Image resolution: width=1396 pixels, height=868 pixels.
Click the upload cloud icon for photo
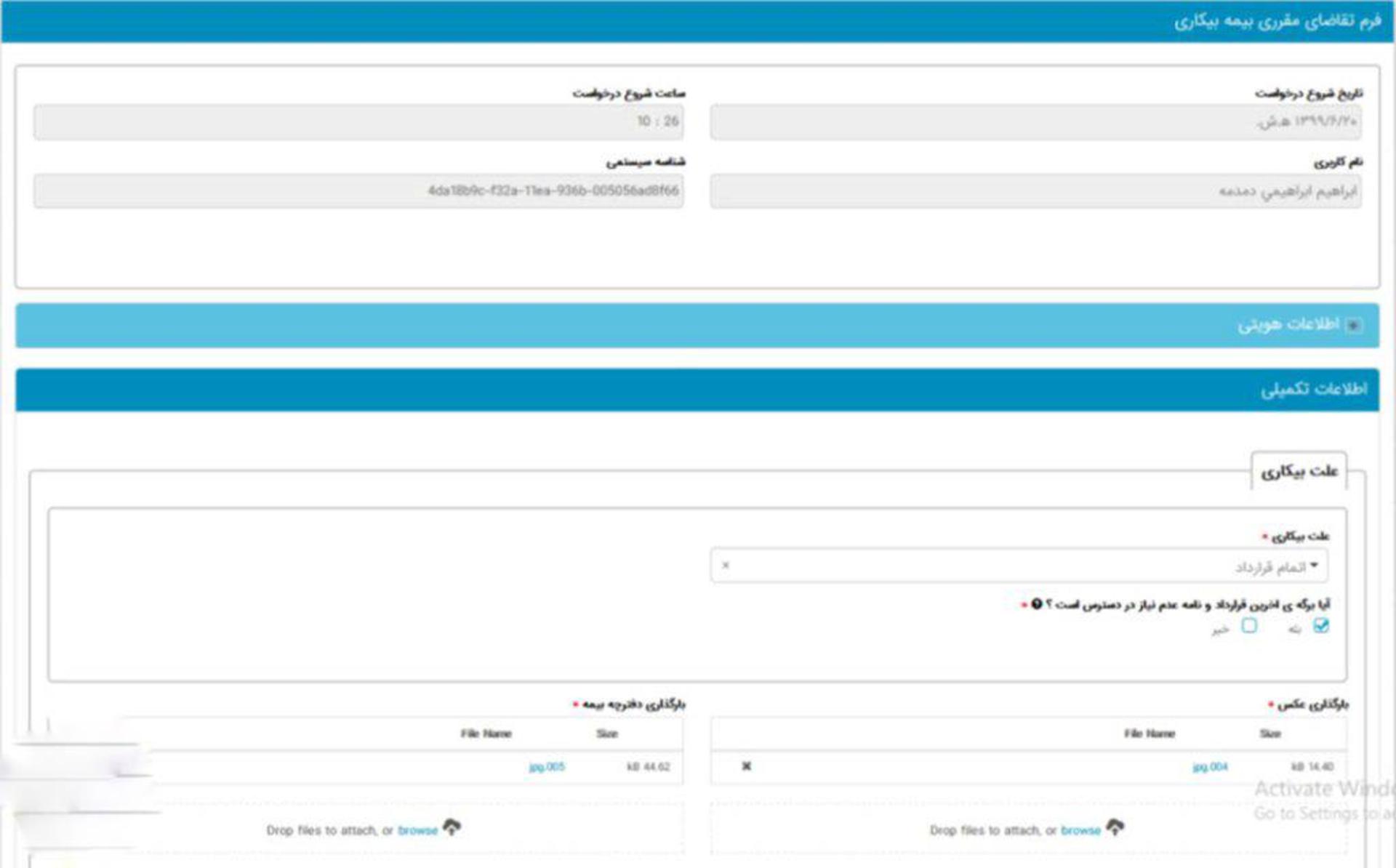[x=1115, y=827]
